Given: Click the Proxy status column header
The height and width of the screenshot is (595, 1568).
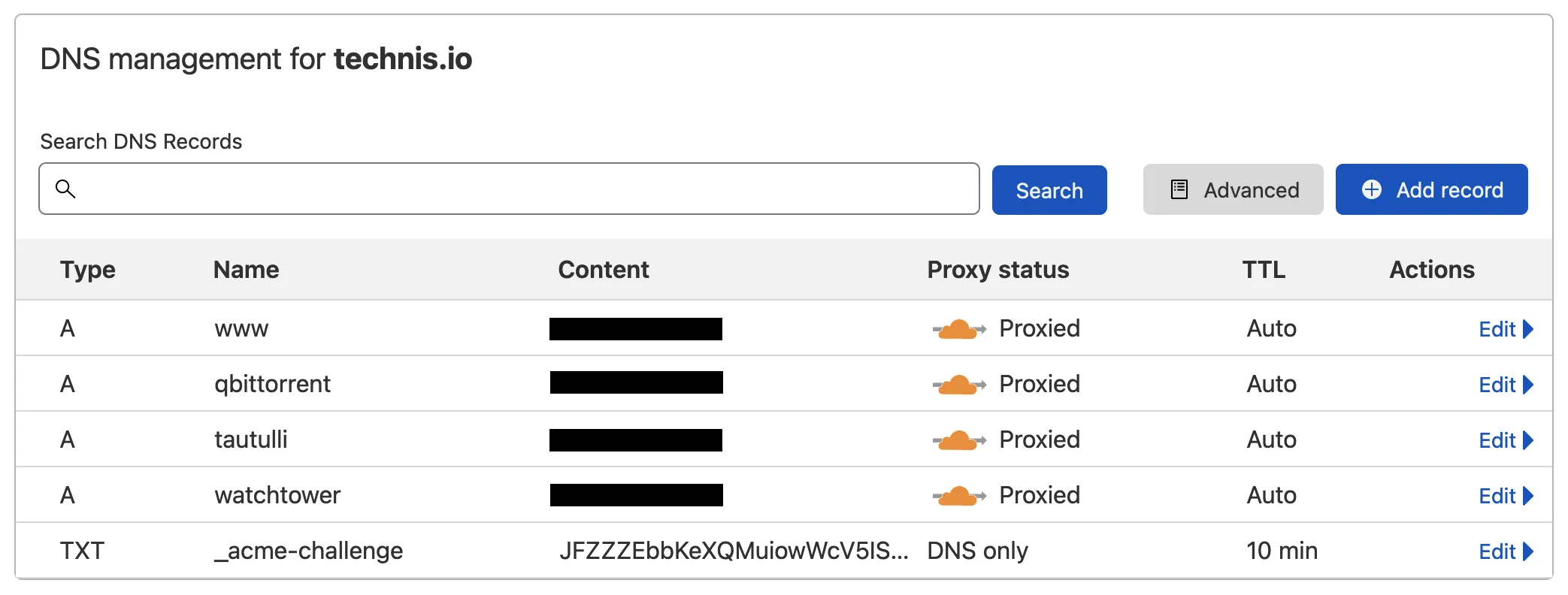Looking at the screenshot, I should coord(997,269).
